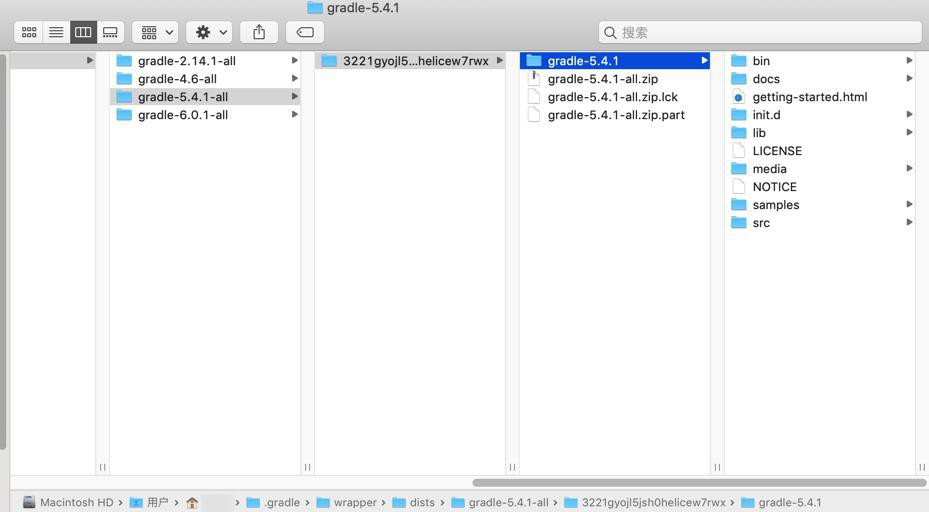Click Macintosh HD in path bar
The width and height of the screenshot is (929, 512).
click(x=68, y=503)
